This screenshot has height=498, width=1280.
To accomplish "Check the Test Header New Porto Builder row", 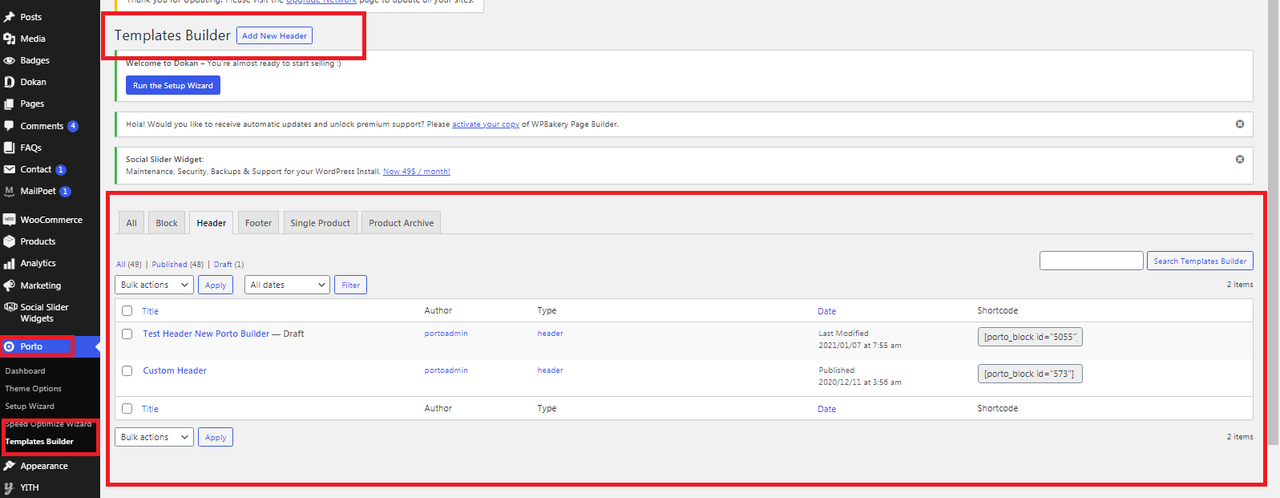I will pos(127,334).
